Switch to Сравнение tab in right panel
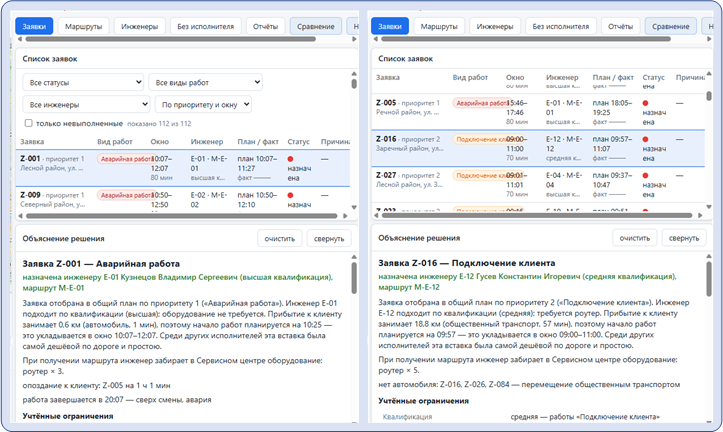Viewport: 723px width, 432px height. [x=670, y=26]
